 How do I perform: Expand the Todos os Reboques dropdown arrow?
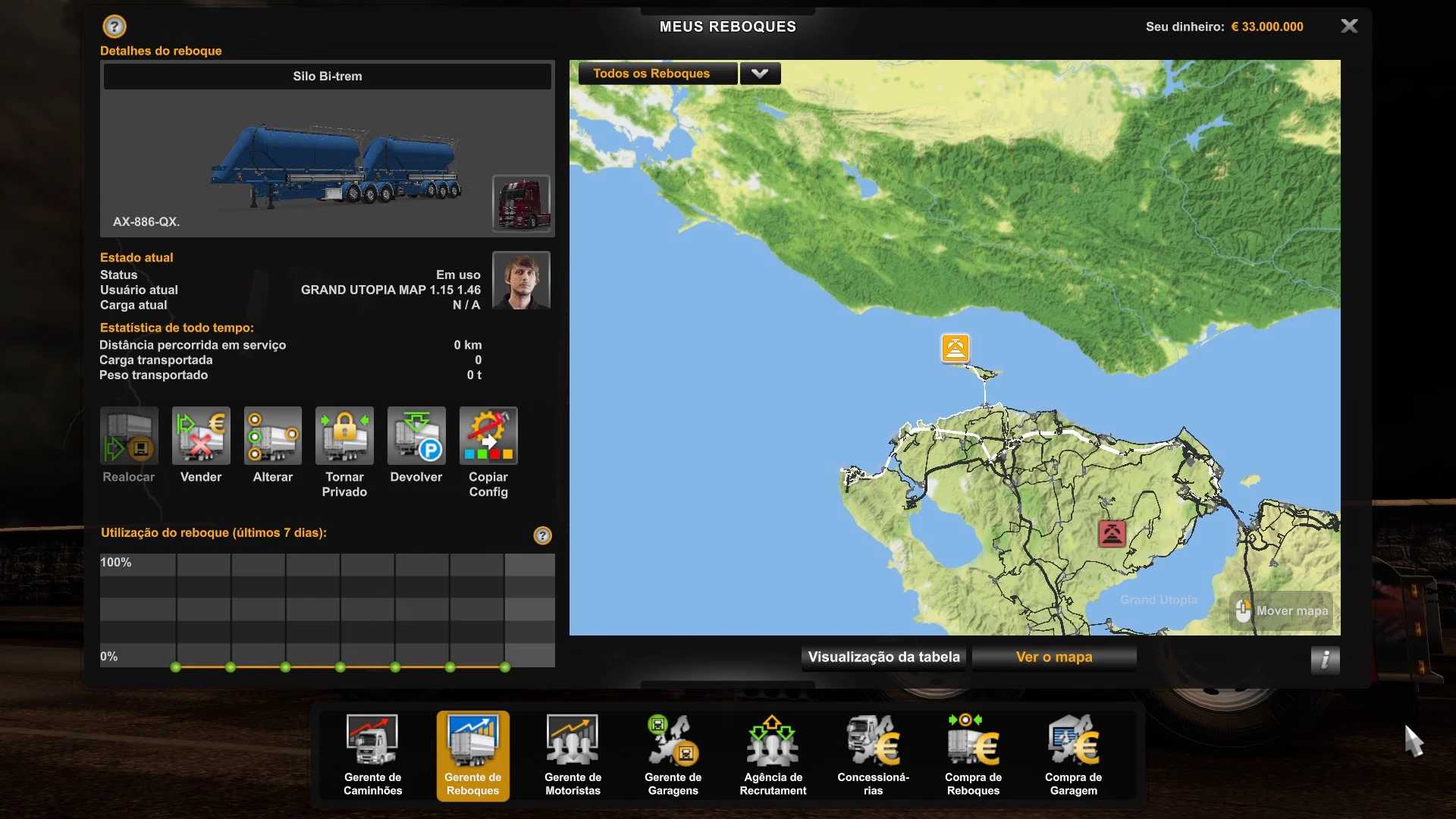point(760,74)
